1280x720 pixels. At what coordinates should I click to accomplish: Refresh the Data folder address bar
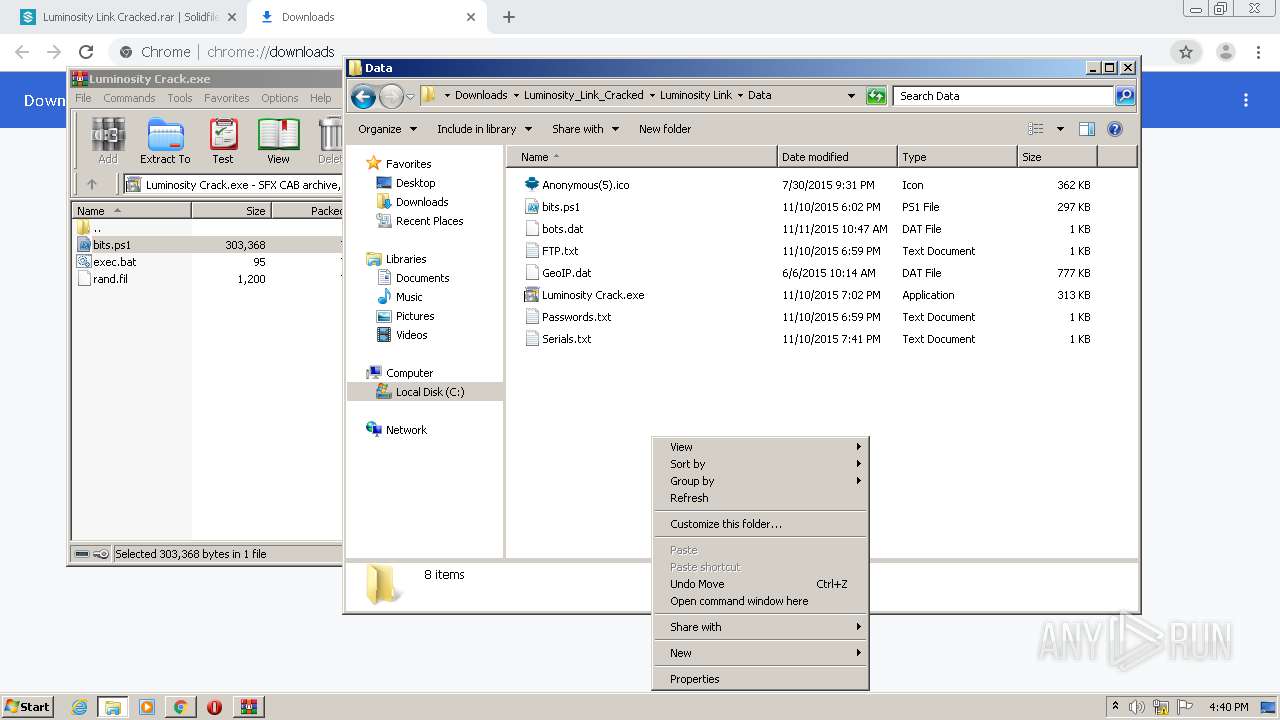[x=876, y=96]
